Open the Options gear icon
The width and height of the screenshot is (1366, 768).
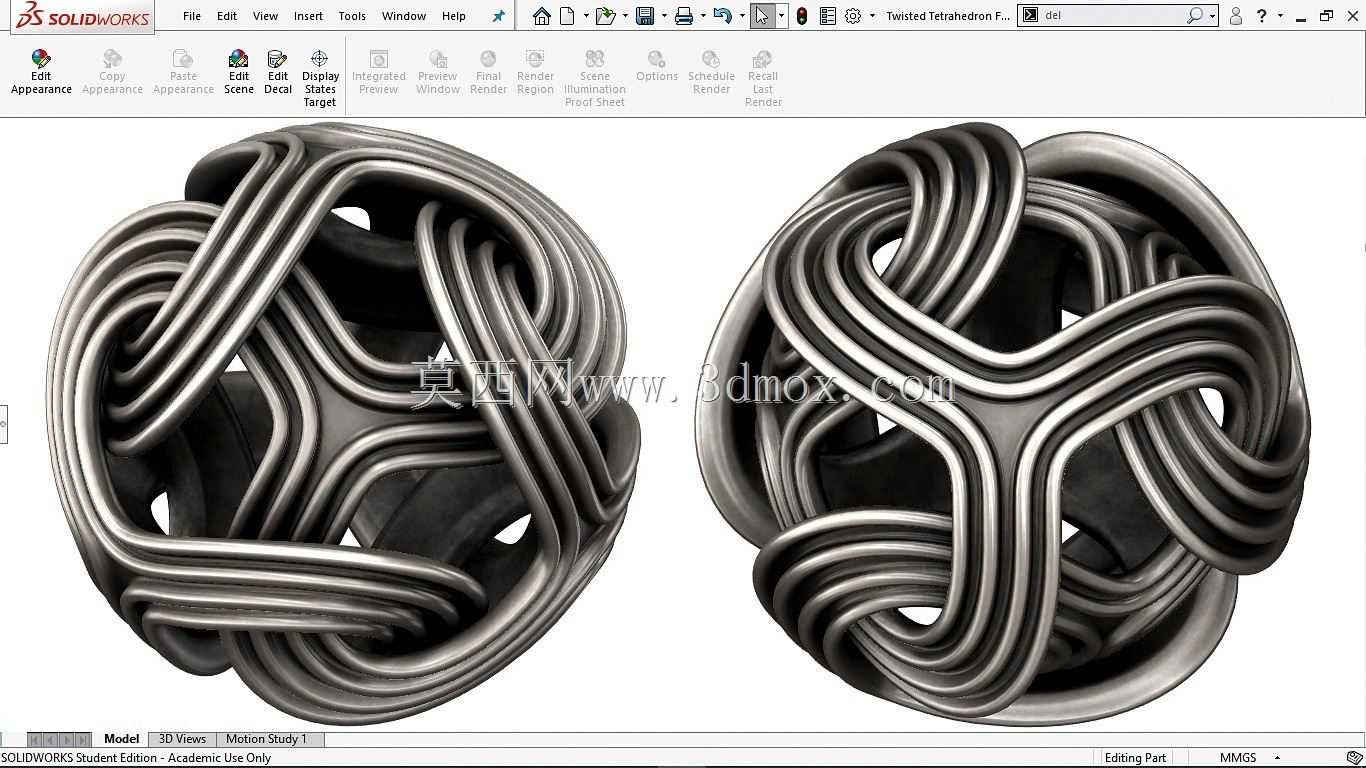tap(853, 16)
